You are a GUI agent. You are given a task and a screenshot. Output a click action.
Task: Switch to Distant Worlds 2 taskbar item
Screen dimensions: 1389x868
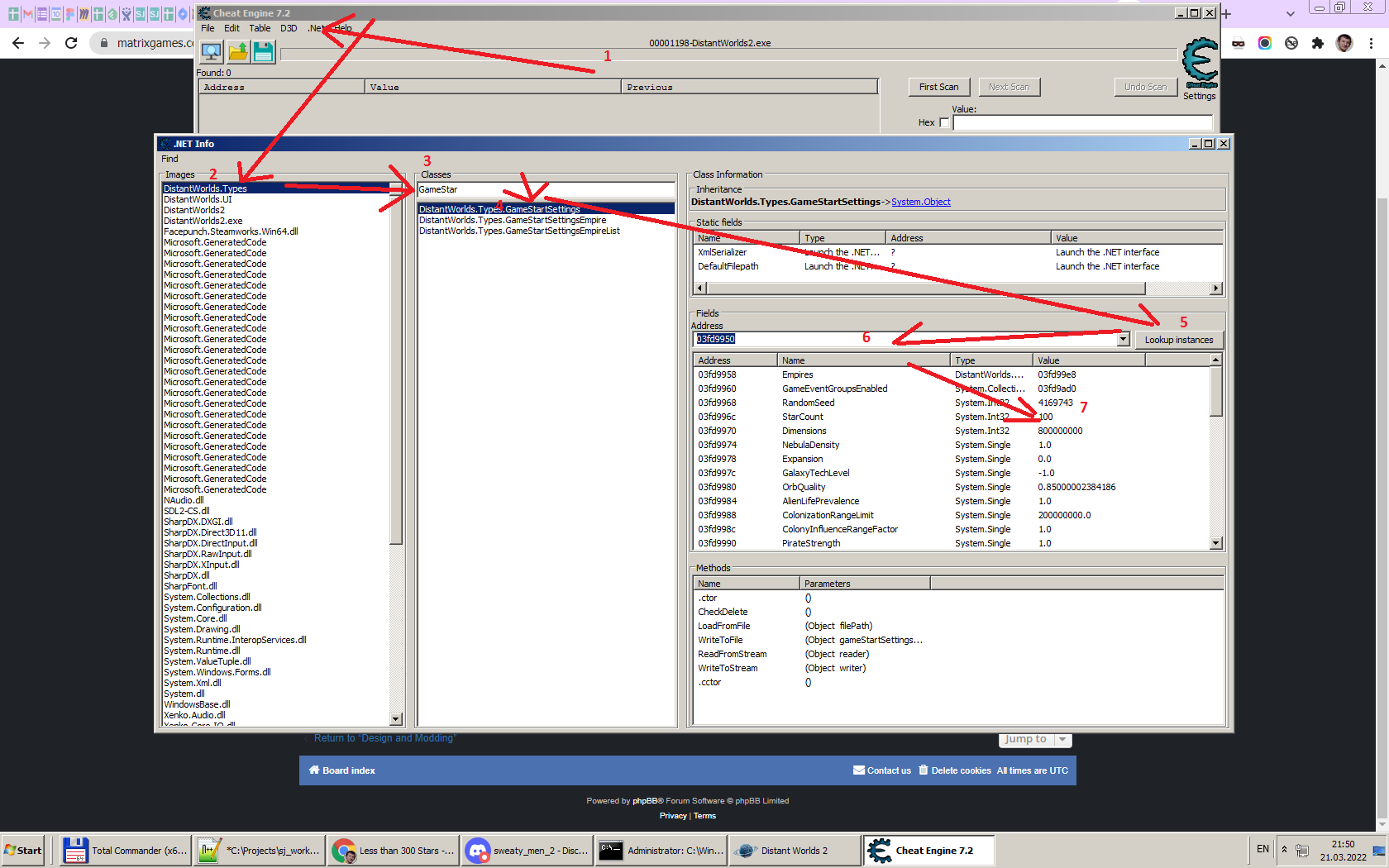pyautogui.click(x=795, y=850)
